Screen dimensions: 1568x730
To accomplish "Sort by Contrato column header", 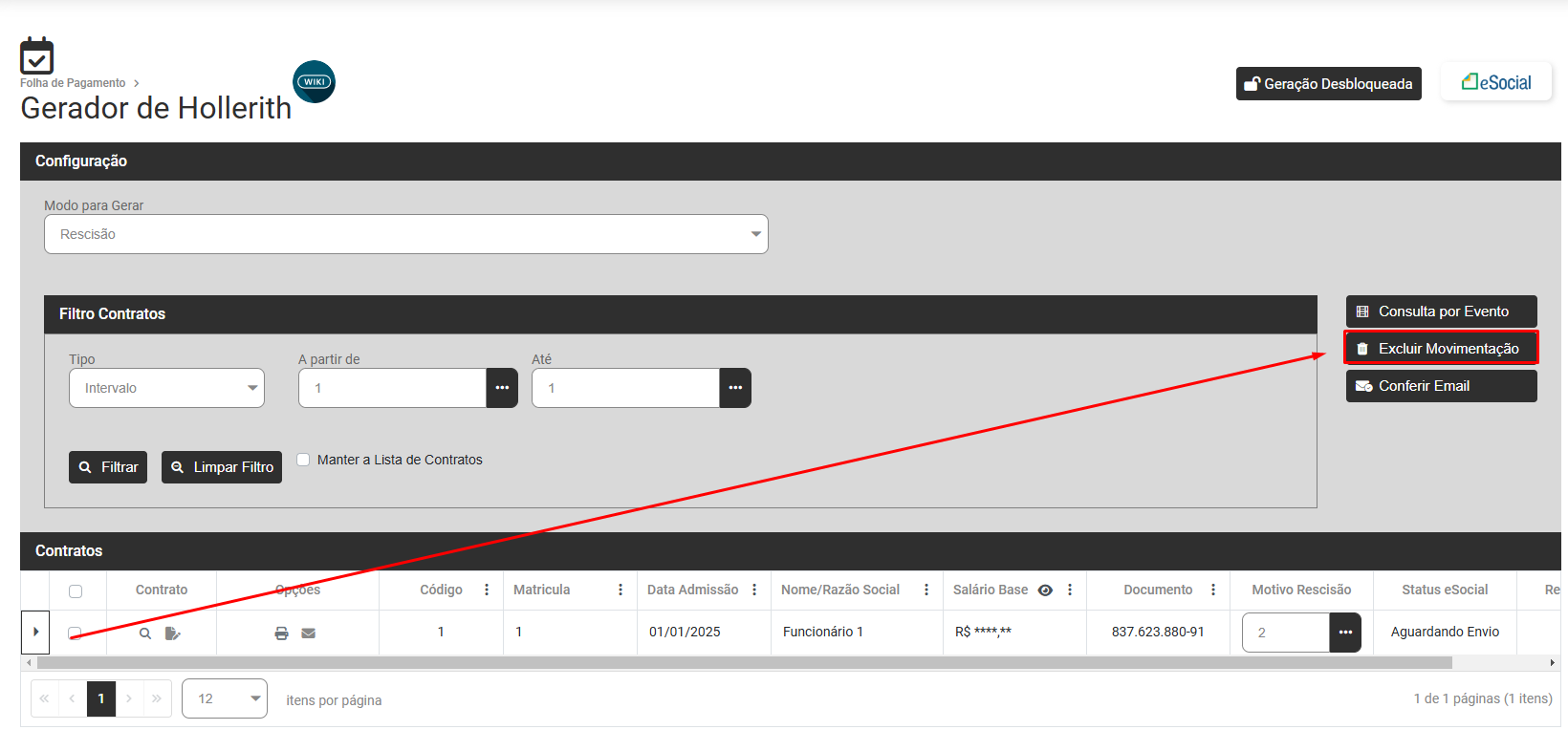I will (162, 590).
